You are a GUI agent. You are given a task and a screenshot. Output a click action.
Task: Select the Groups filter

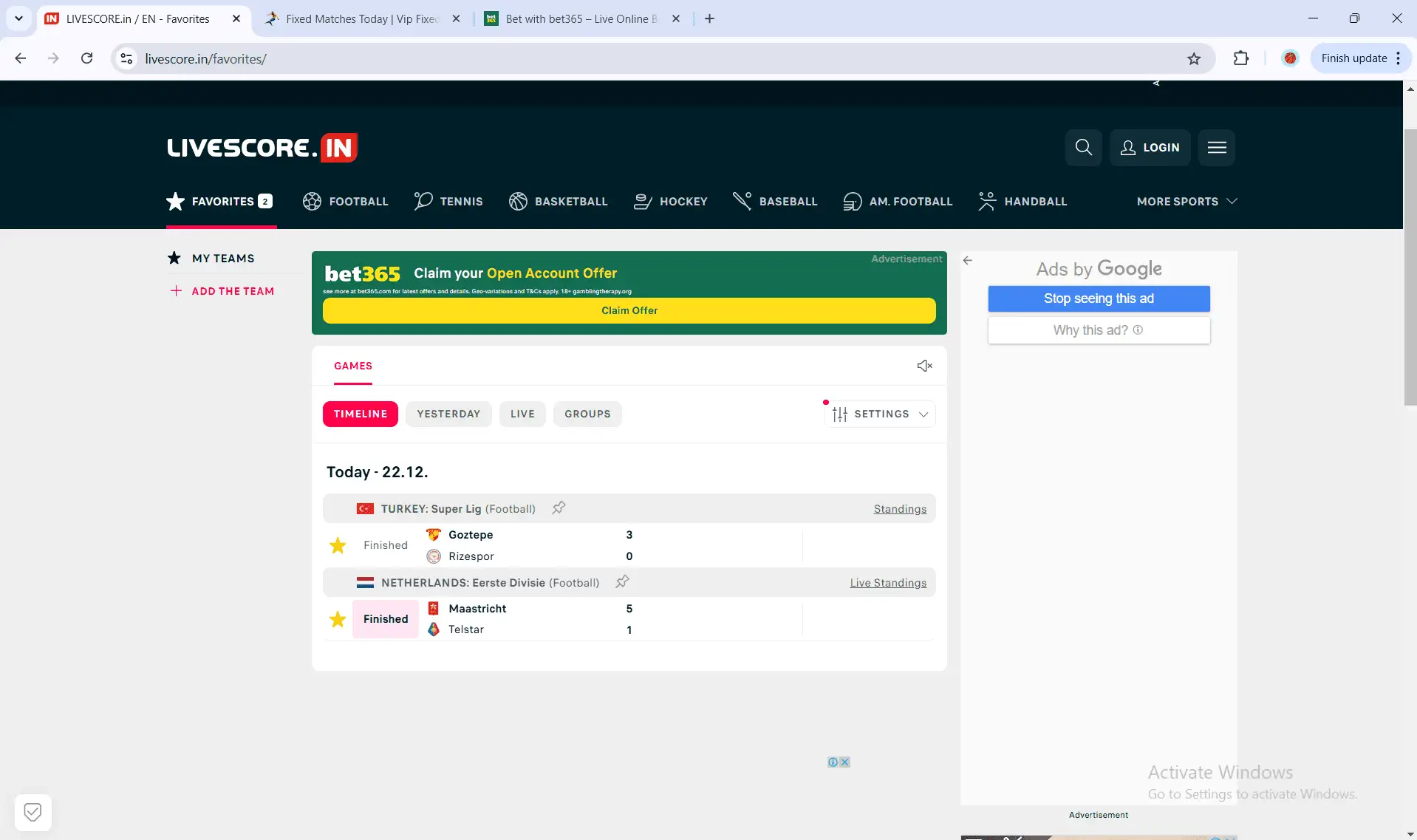coord(587,414)
